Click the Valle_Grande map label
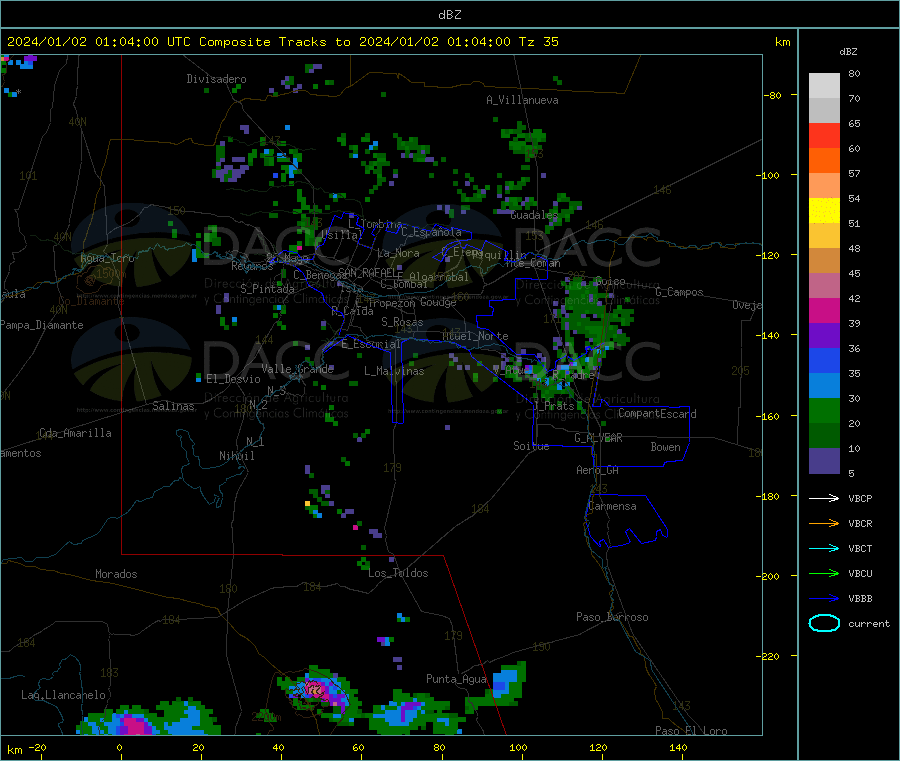 (x=297, y=369)
